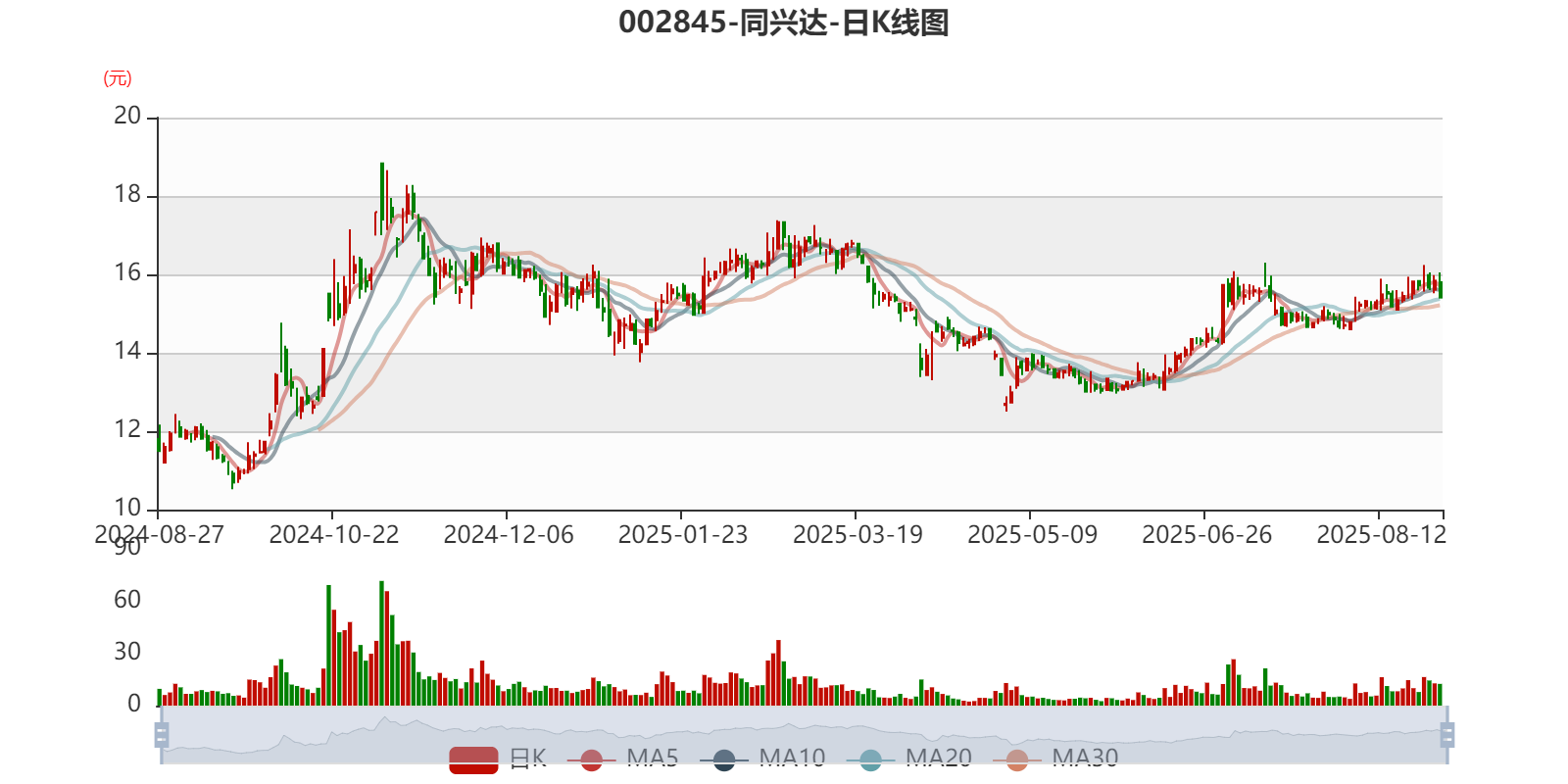Click the x-axis date label 2025-08-12
This screenshot has height=784, width=1568.
[1381, 535]
